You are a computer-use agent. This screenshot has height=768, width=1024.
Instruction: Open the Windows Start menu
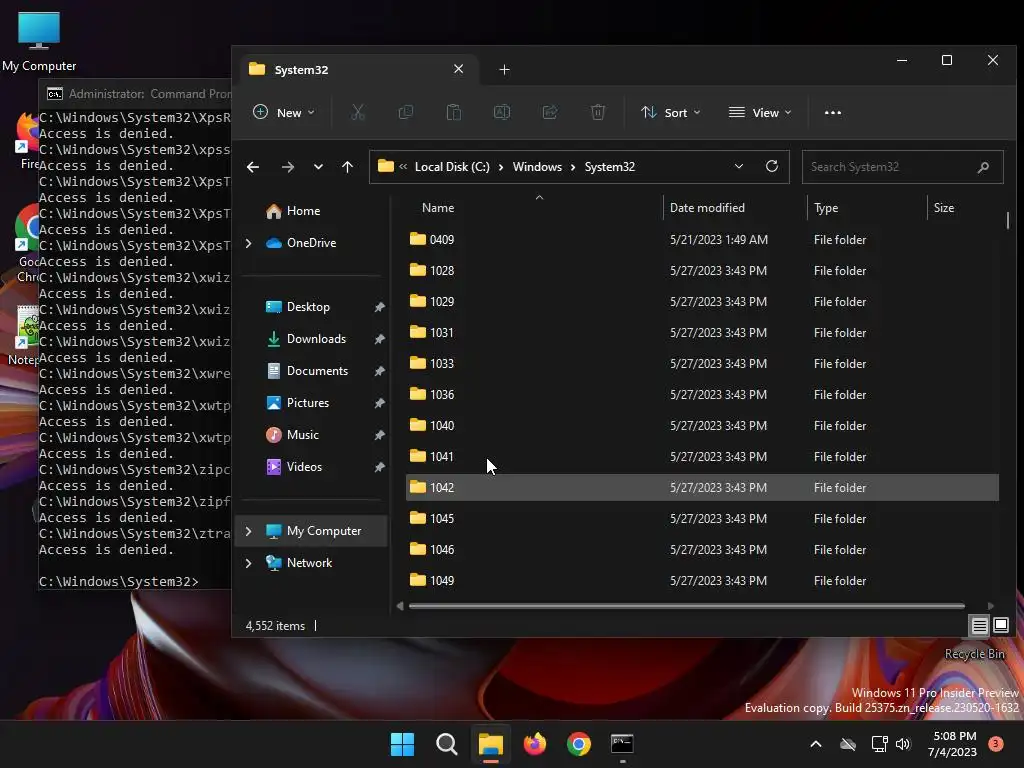tap(402, 744)
